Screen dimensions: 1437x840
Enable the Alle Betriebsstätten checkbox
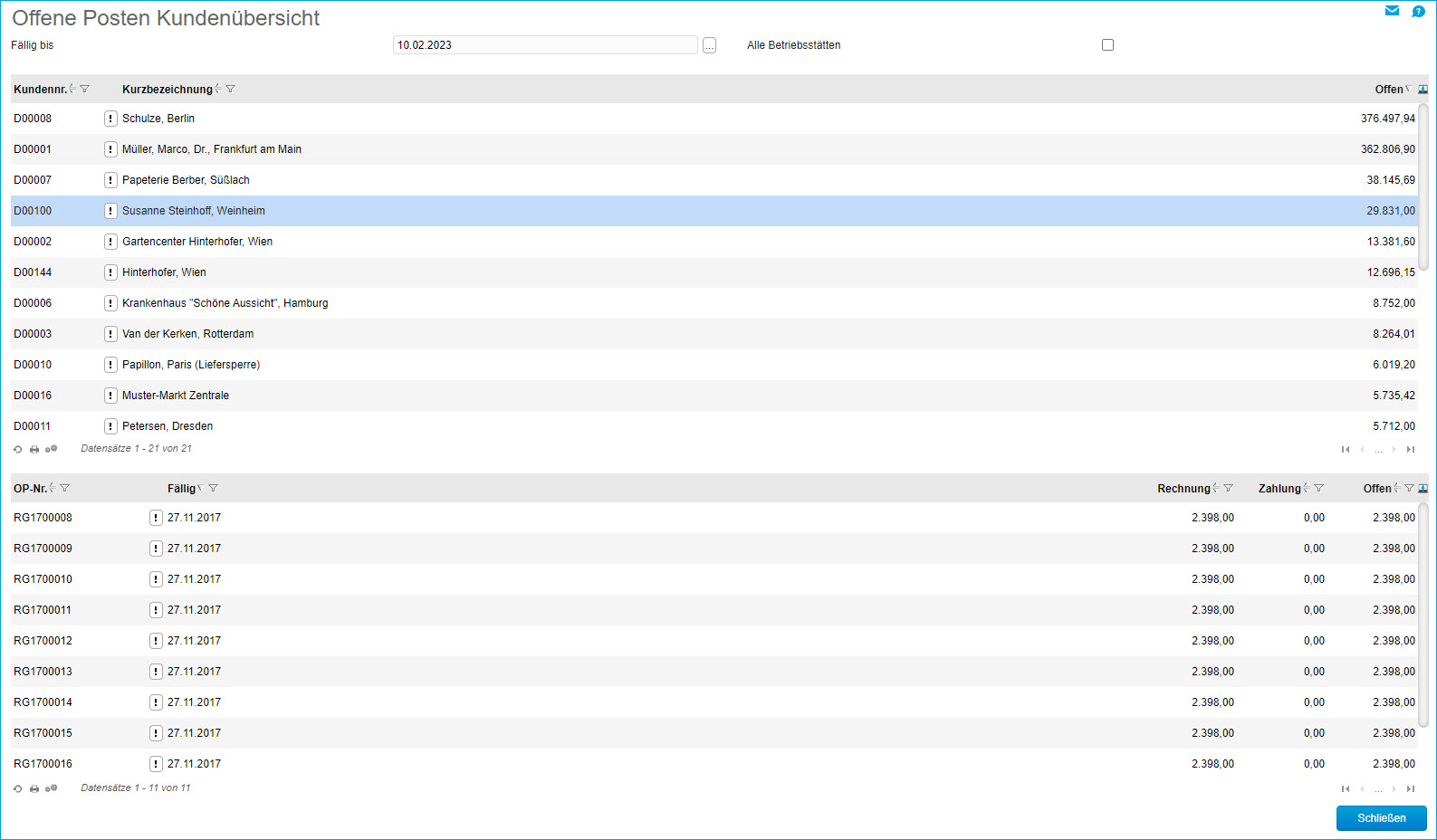(x=1107, y=44)
